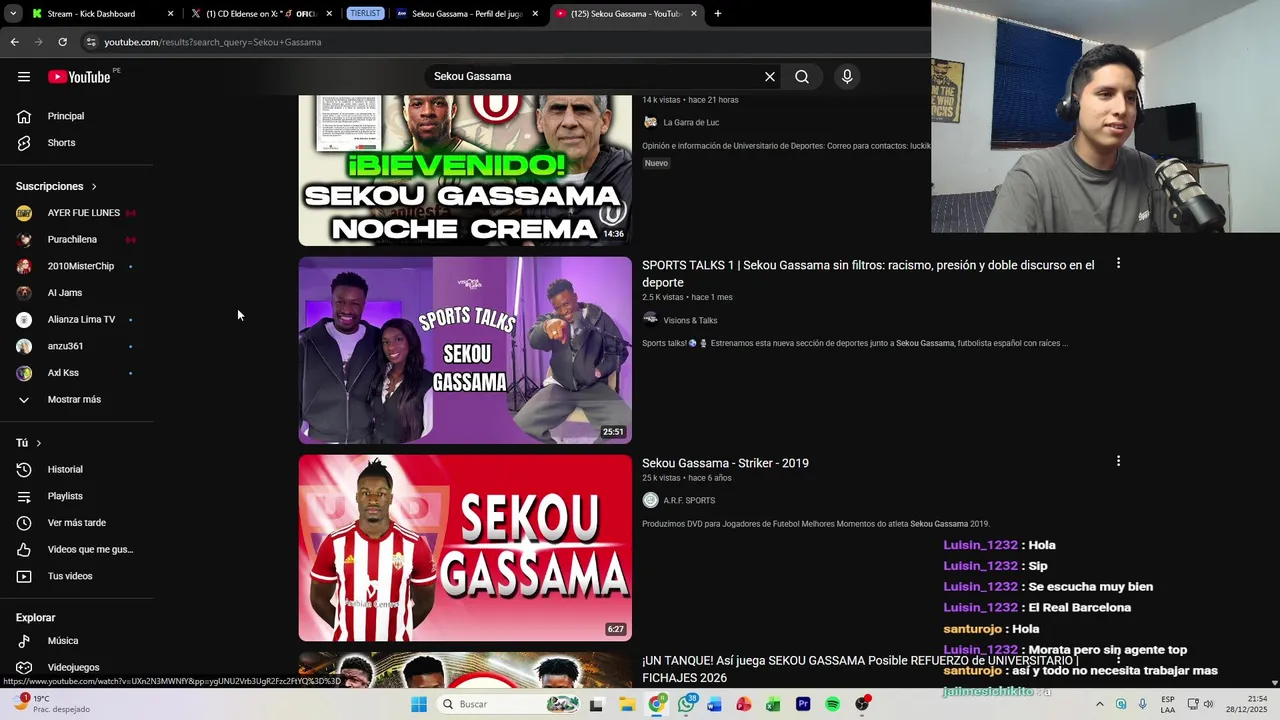This screenshot has width=1280, height=720.
Task: Click the browser address bar URL
Action: [213, 42]
